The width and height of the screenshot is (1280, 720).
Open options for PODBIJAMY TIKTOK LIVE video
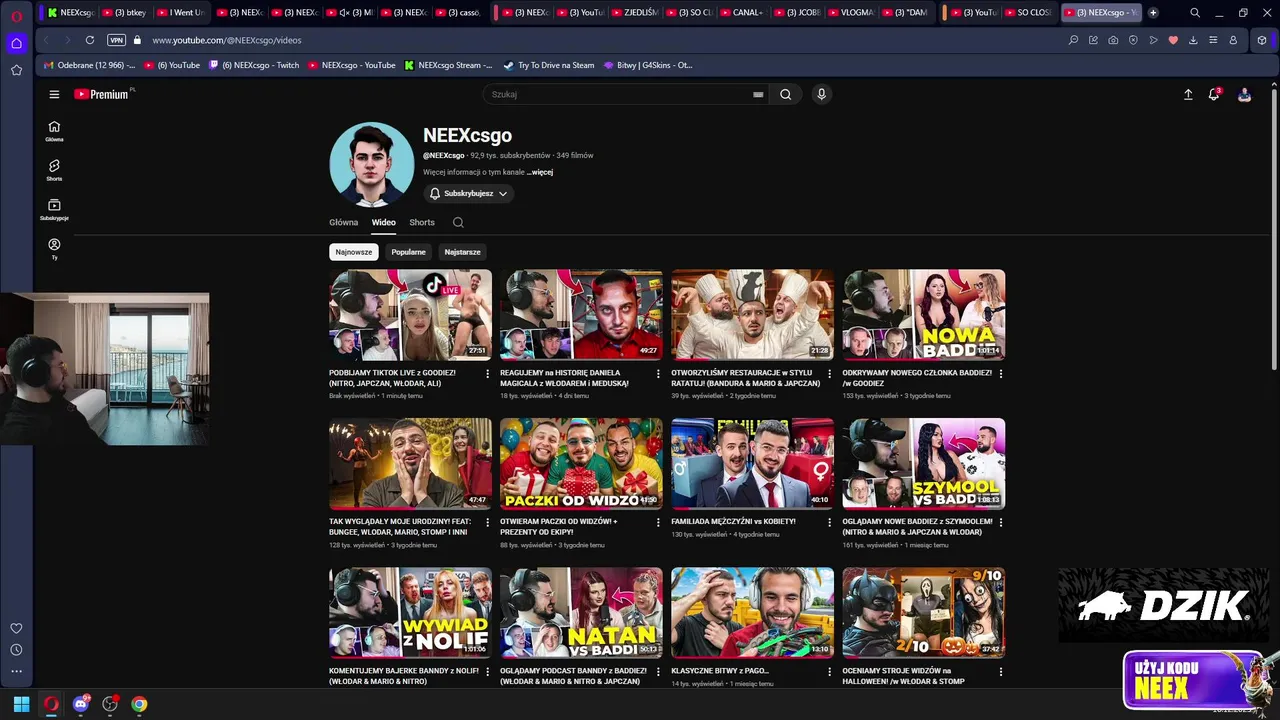[487, 373]
